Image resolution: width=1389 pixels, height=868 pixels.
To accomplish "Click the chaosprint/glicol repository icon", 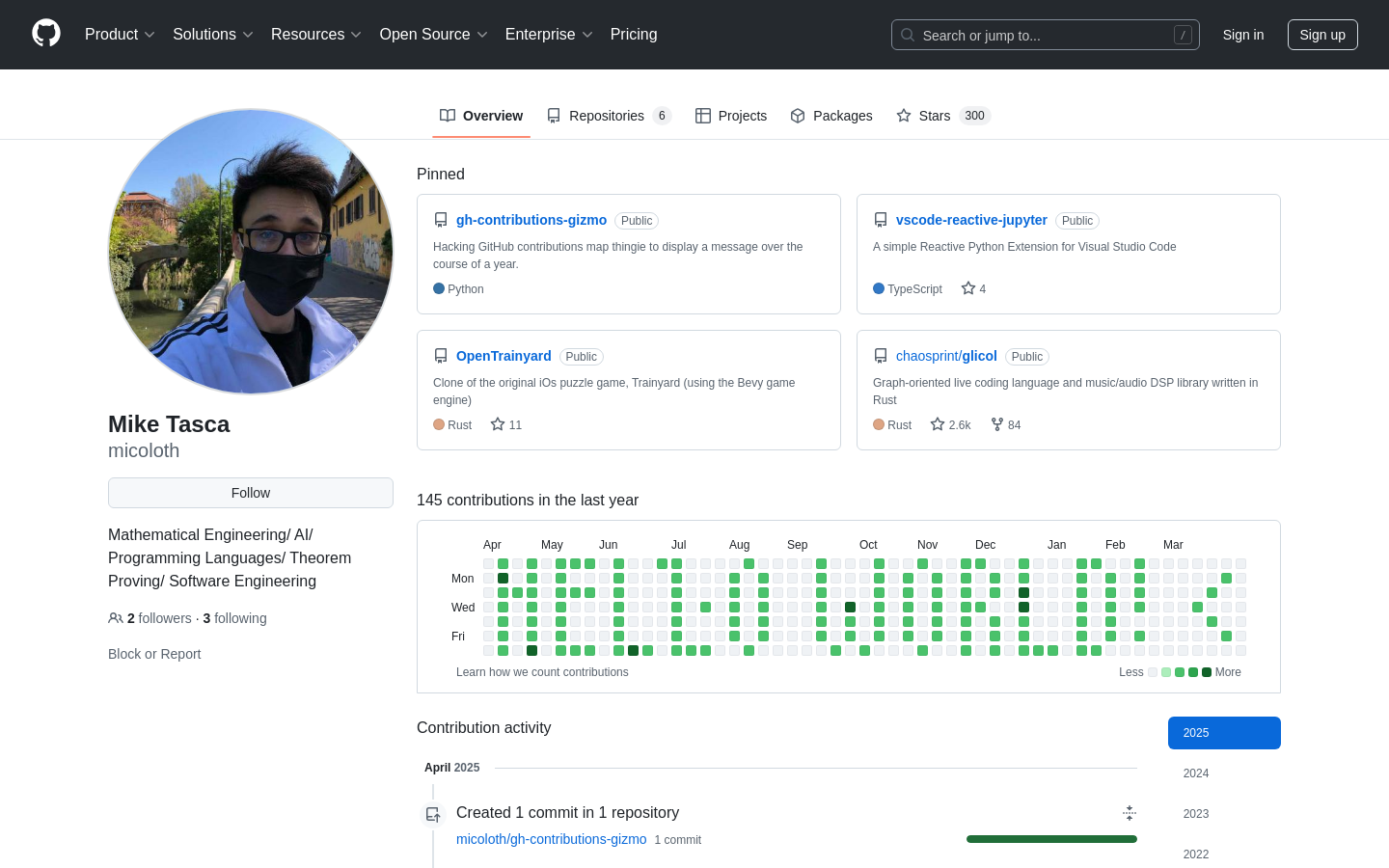I will (881, 356).
